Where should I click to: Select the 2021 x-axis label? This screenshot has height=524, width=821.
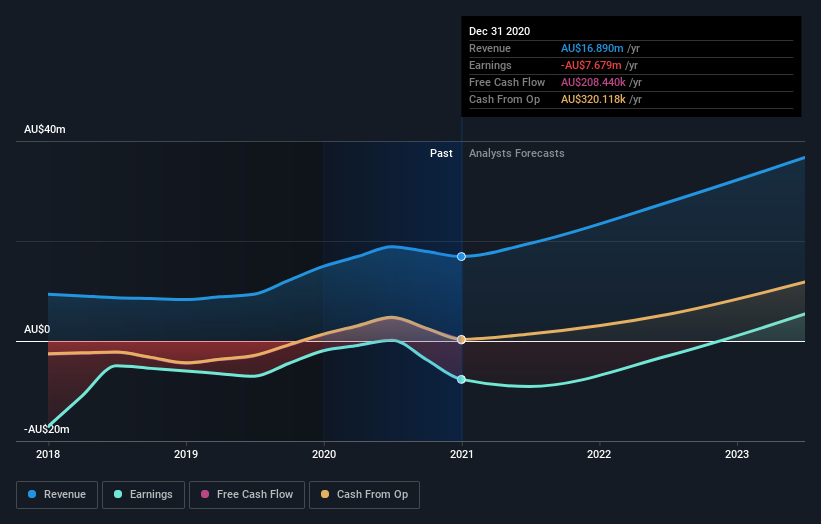pyautogui.click(x=461, y=454)
